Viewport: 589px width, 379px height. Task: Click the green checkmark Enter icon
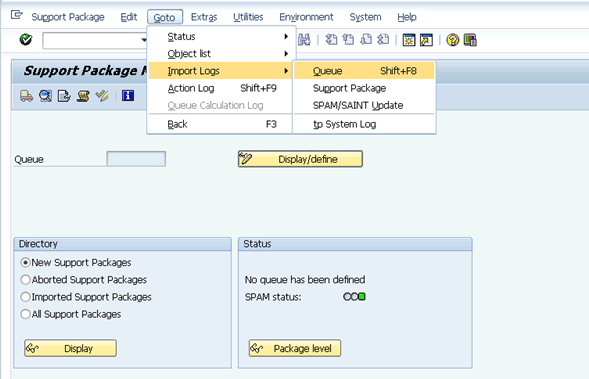tap(26, 39)
